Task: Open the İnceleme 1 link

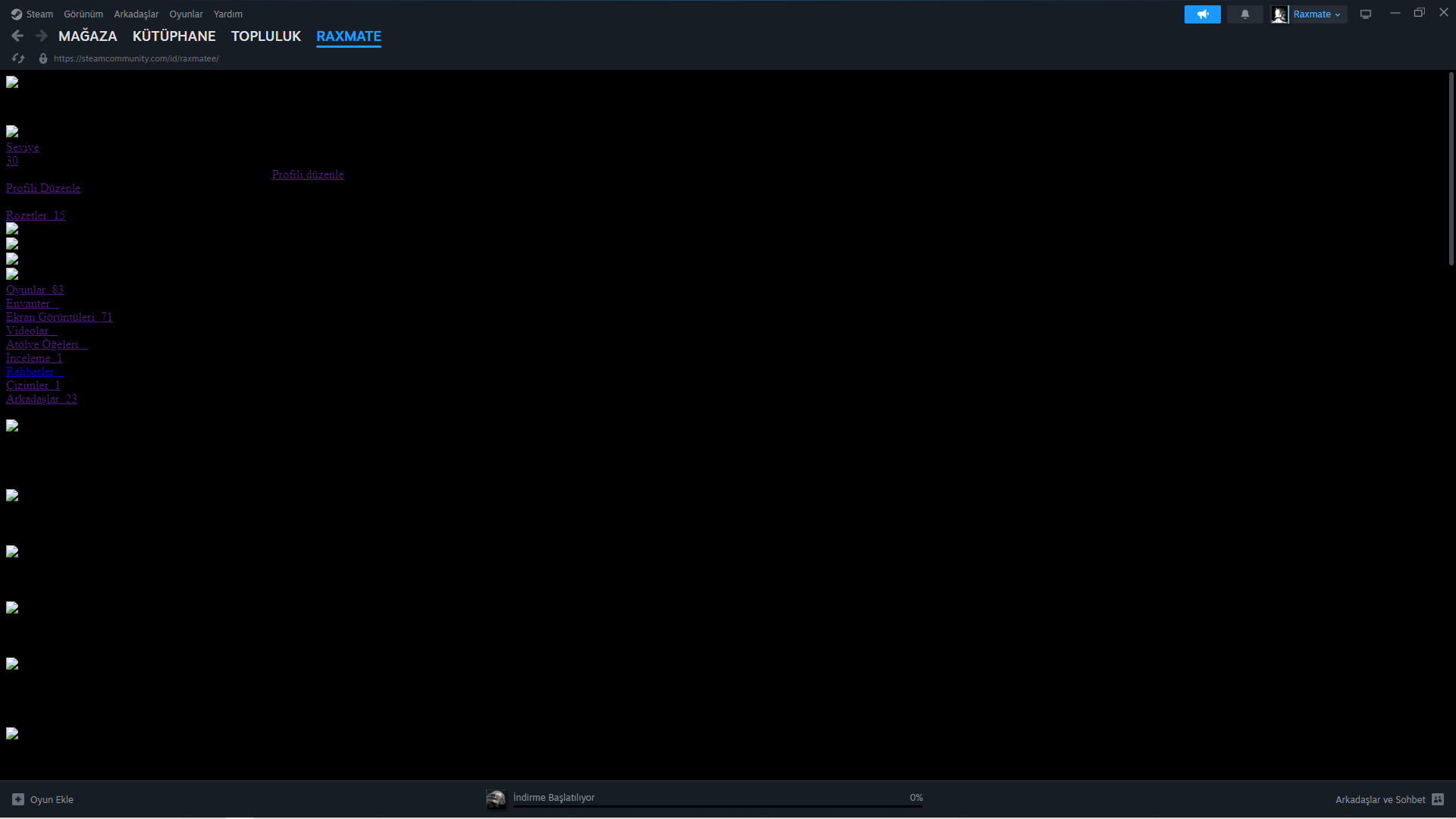Action: [x=34, y=358]
